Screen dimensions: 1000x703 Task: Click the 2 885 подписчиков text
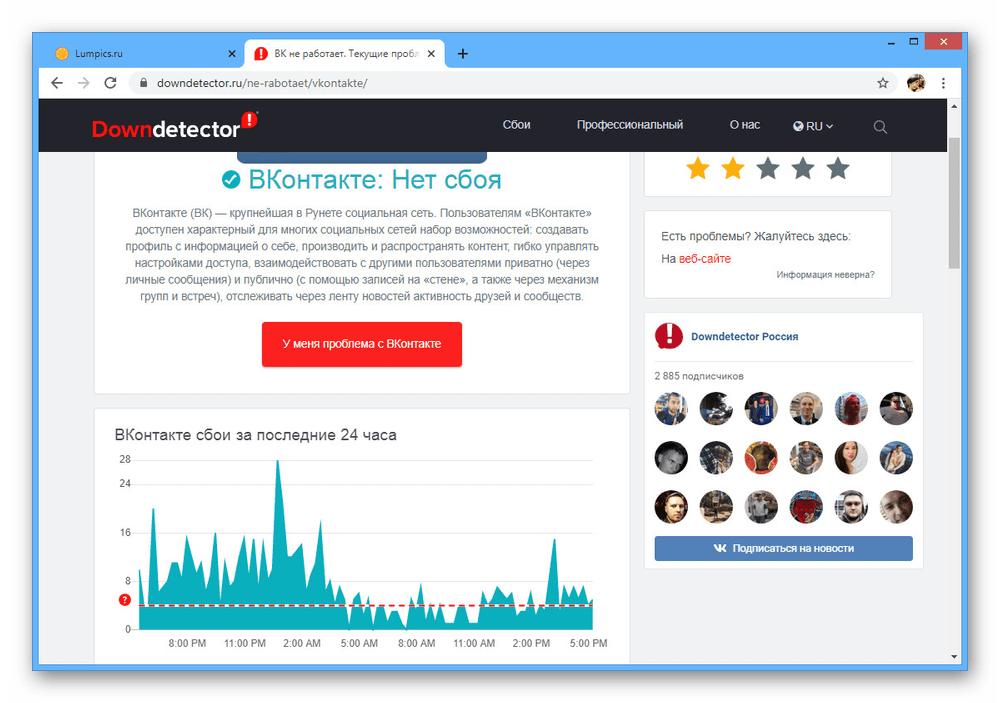(699, 376)
